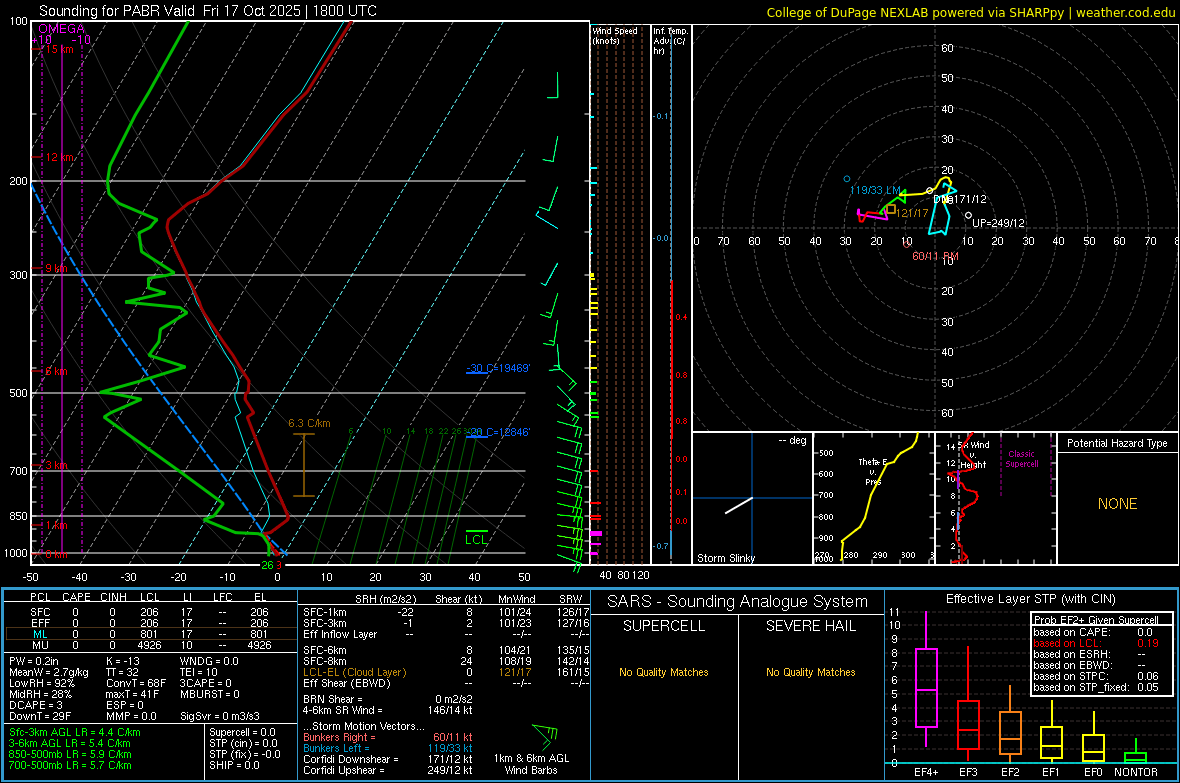This screenshot has height=783, width=1180.
Task: Click the NONE hazard type text
Action: pyautogui.click(x=1117, y=504)
